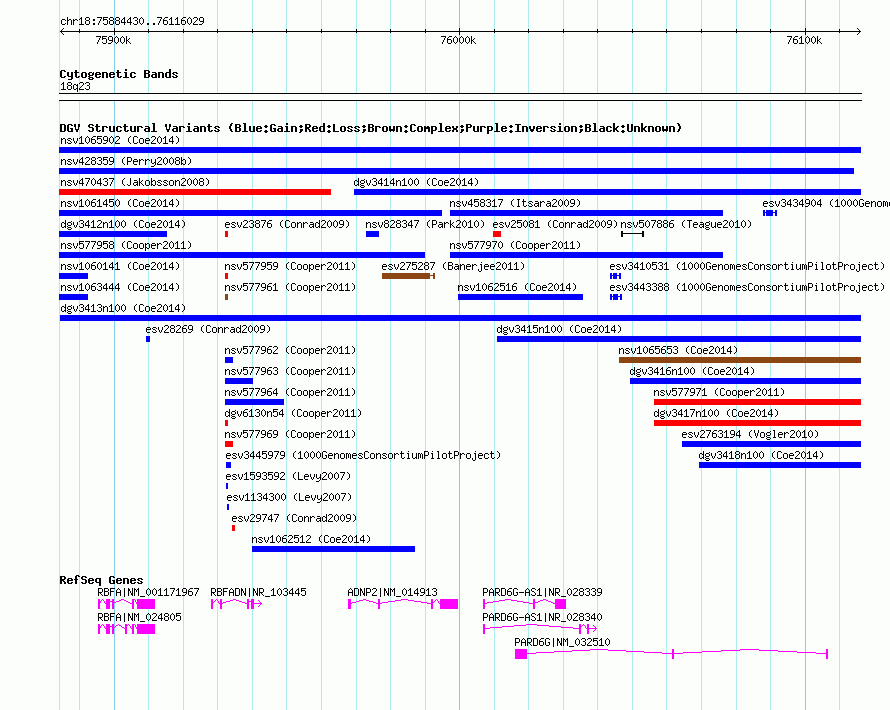Click the RefSeq Genes track title
Image resolution: width=890 pixels, height=710 pixels.
[x=101, y=580]
